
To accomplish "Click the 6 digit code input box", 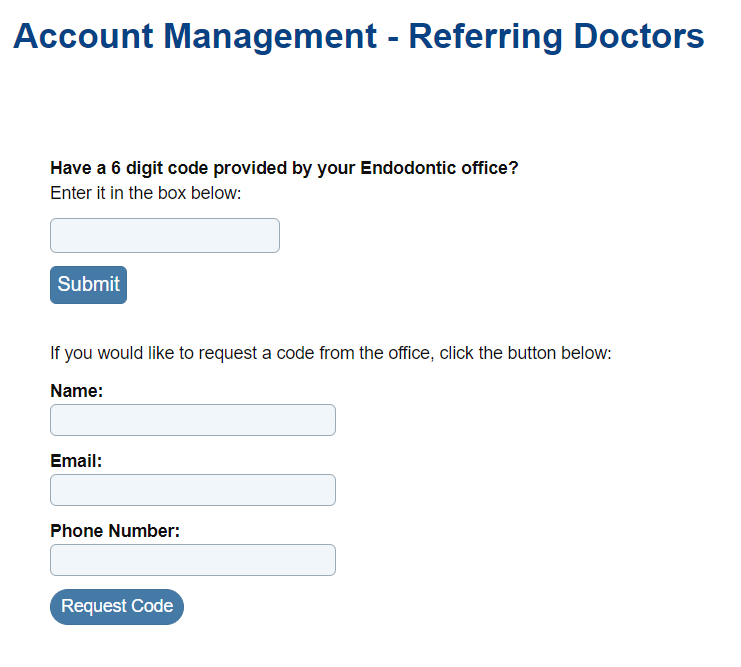I will coord(165,236).
